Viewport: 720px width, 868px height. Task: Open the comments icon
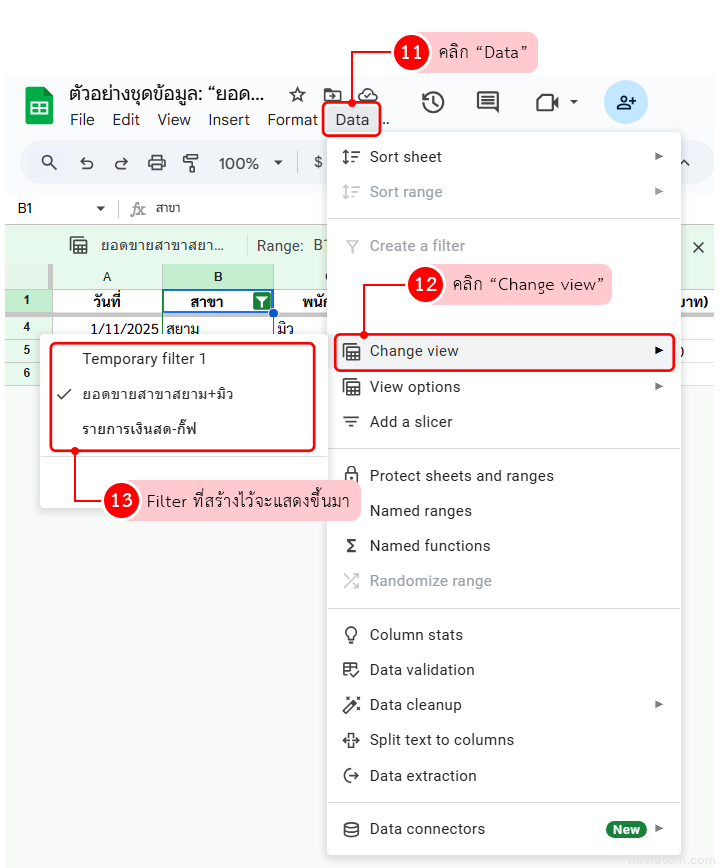tap(488, 102)
